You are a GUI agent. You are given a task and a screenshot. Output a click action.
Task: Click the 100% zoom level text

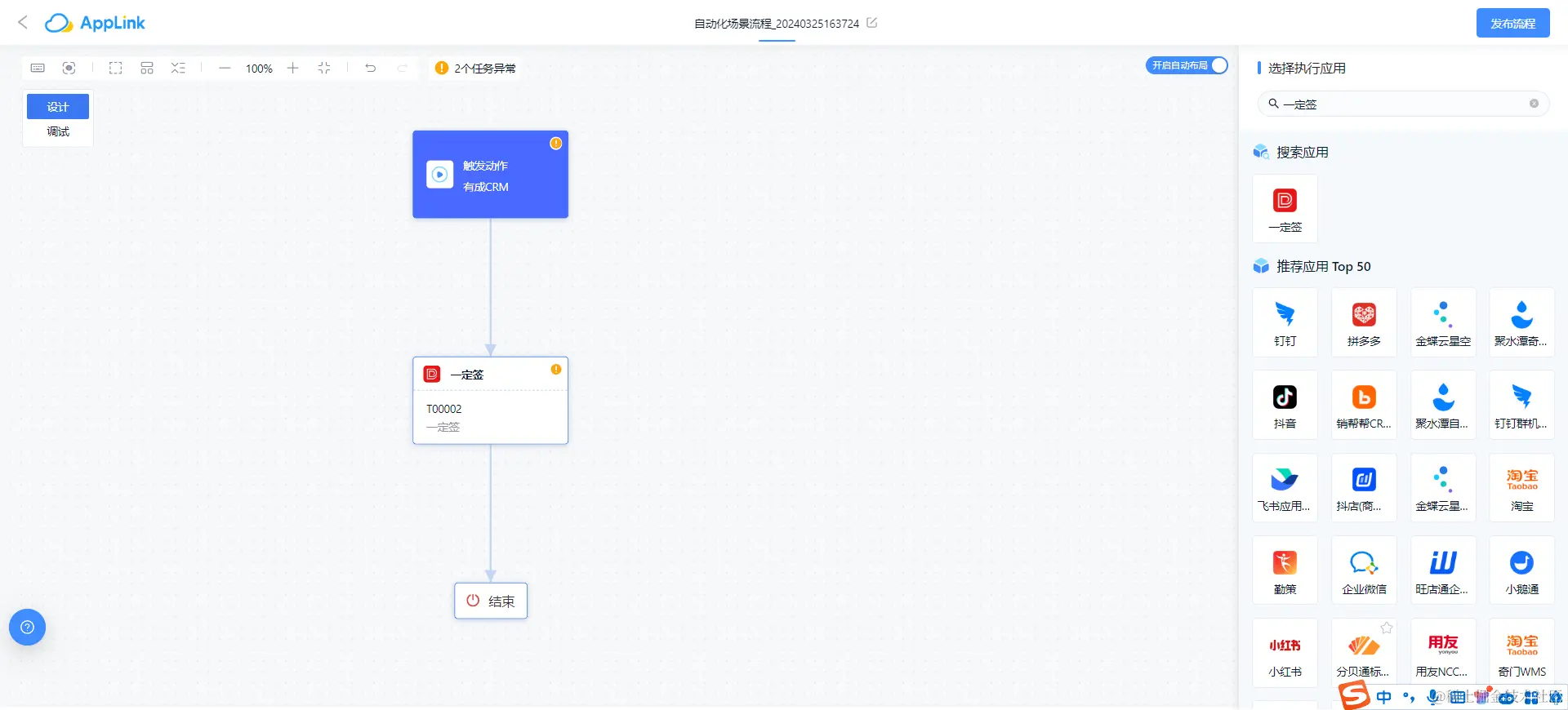pyautogui.click(x=259, y=69)
